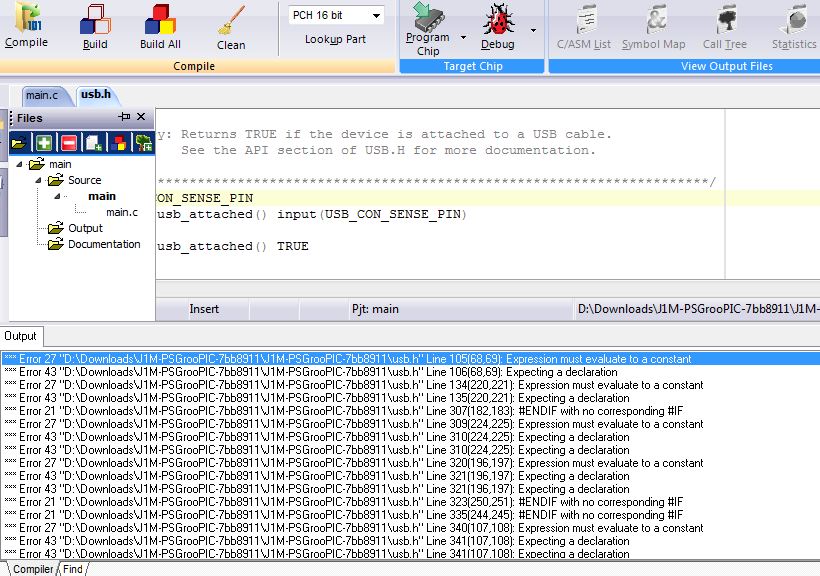
Task: Click the Build All blocks icon
Action: (160, 25)
